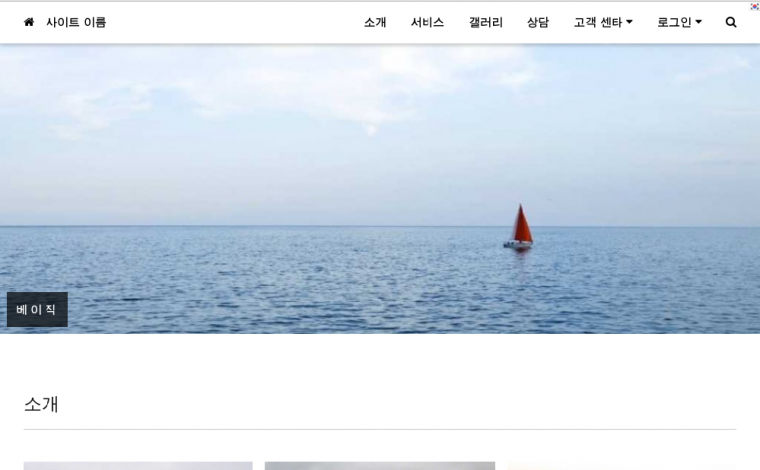Open the 갤러리 navigation item
Screen dimensions: 760x470
click(486, 22)
